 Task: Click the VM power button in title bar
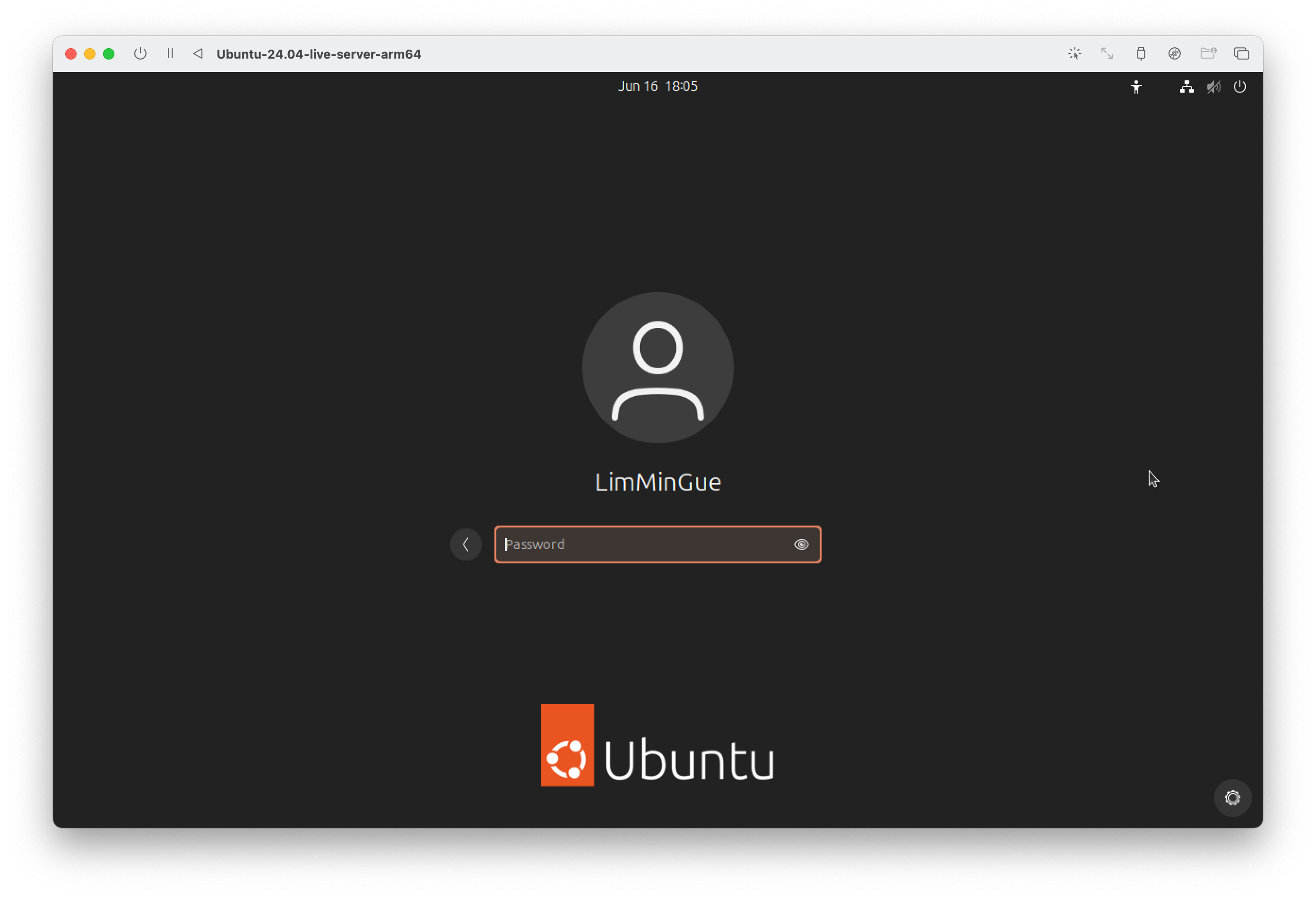(140, 54)
